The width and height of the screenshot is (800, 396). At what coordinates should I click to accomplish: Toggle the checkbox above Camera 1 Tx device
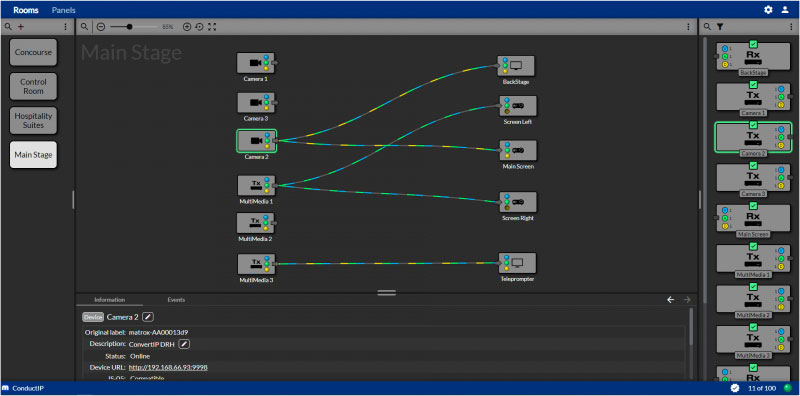(x=753, y=85)
